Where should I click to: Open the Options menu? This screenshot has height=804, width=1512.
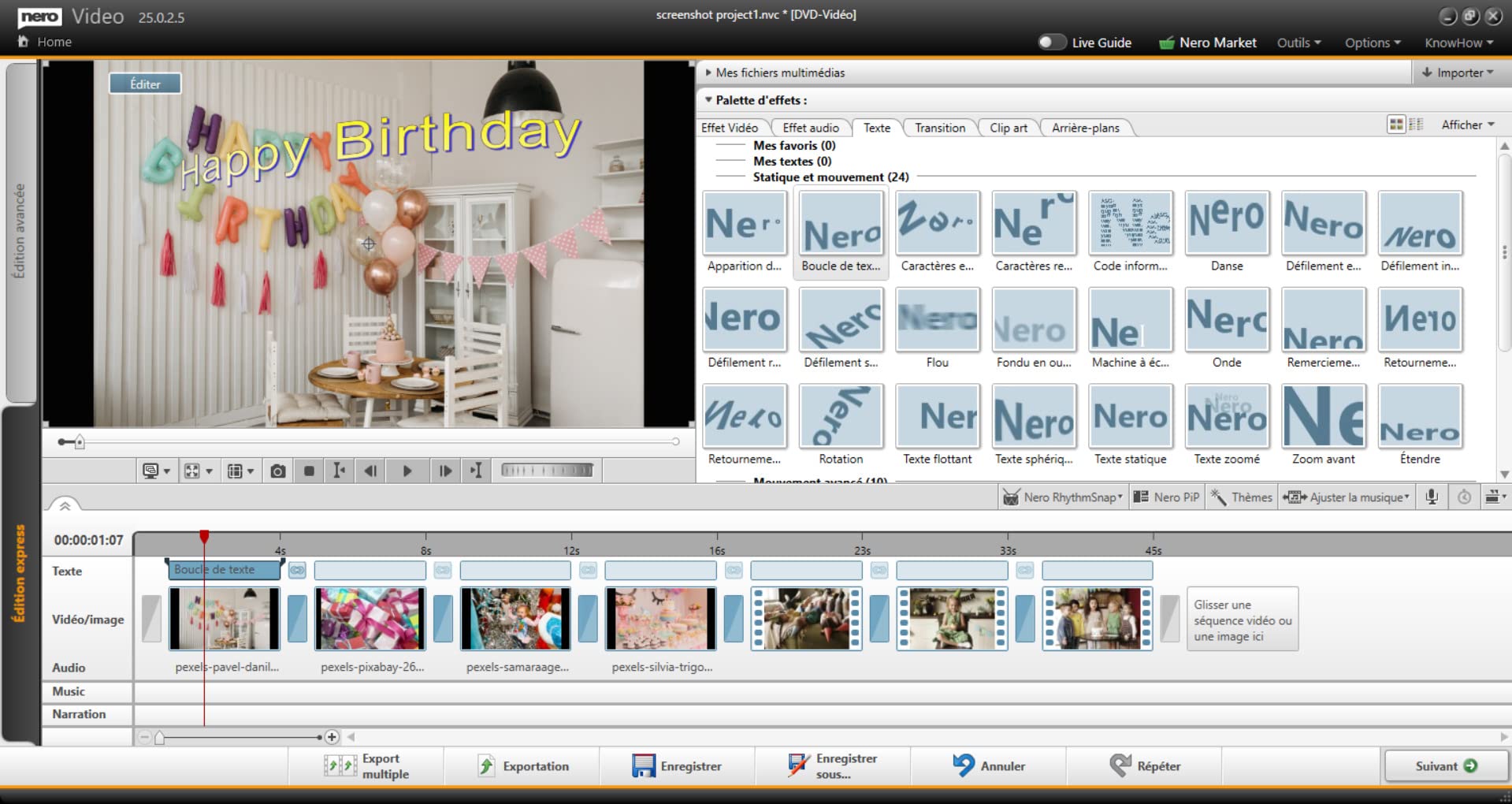coord(1373,43)
